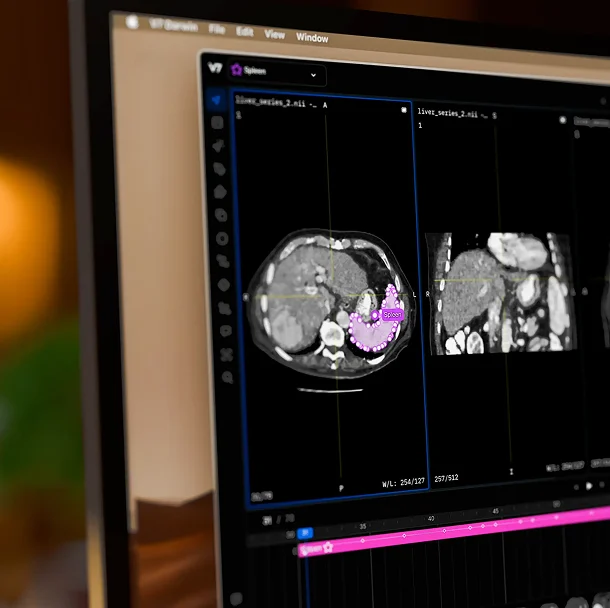
Task: Click the sagittal liver scan view
Action: click(x=499, y=293)
